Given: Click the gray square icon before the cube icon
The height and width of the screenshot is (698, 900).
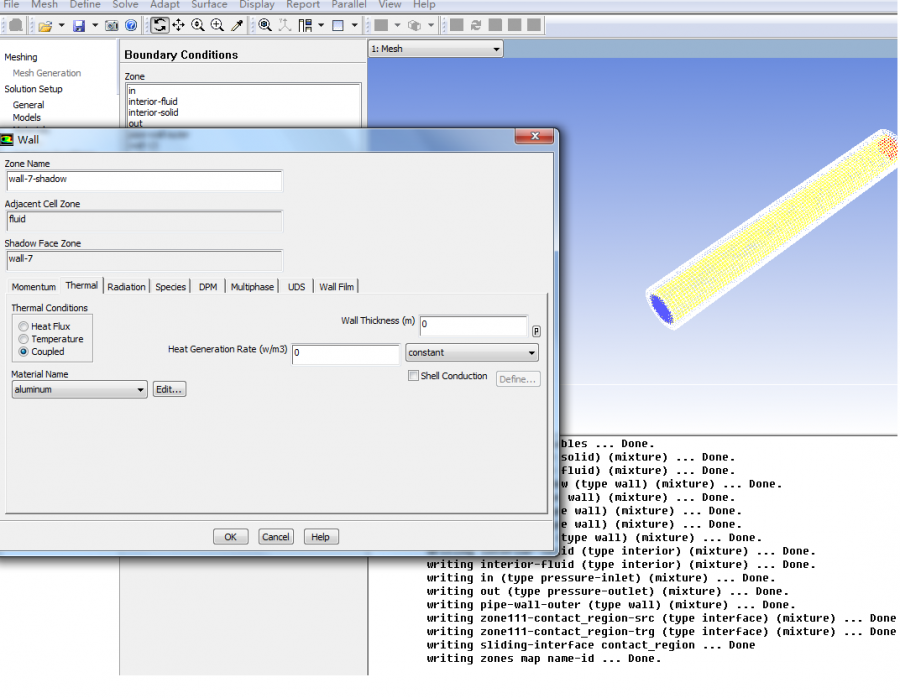Looking at the screenshot, I should point(381,25).
